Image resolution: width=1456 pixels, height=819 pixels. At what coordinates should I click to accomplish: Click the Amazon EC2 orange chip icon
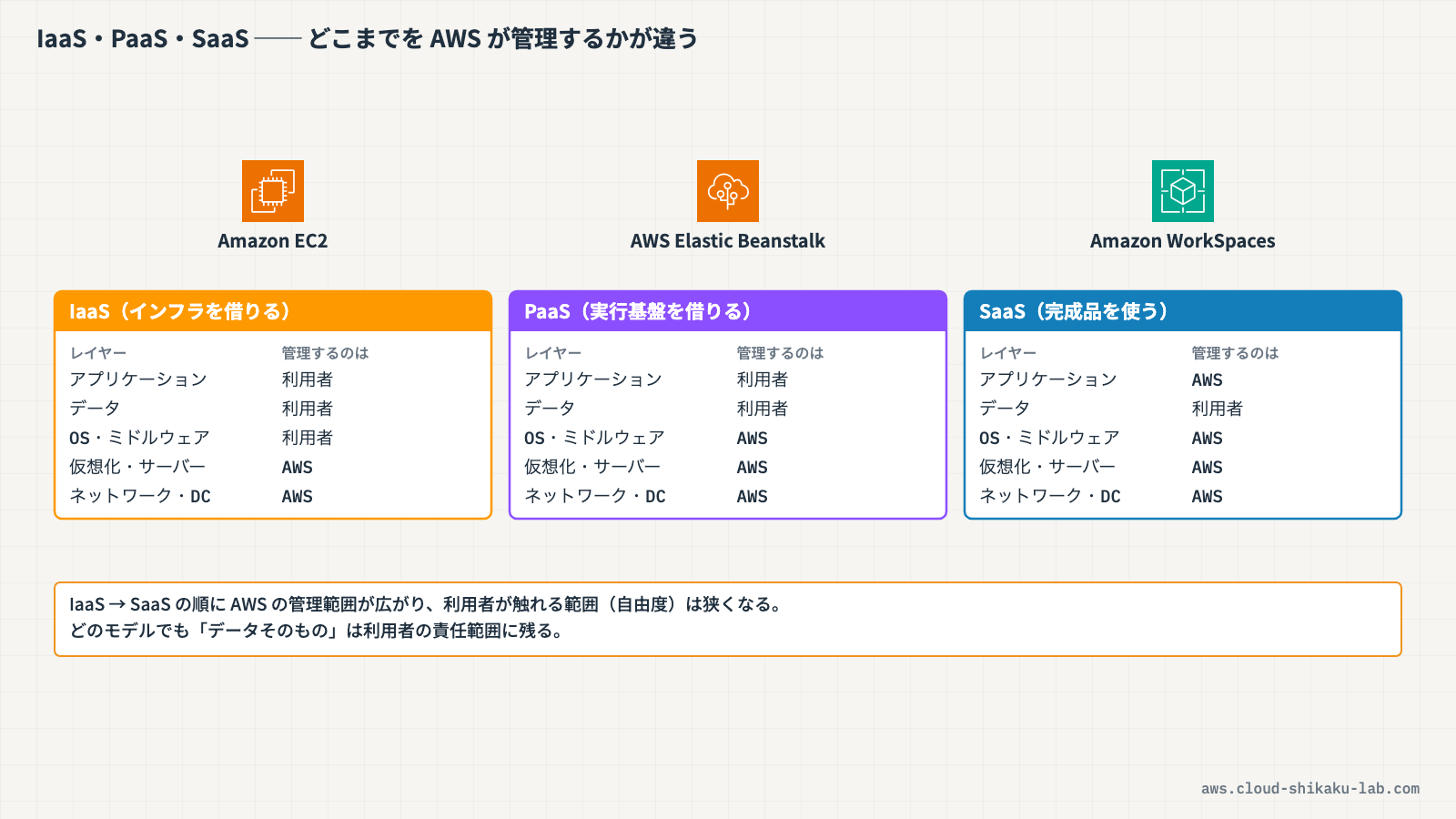tap(273, 191)
